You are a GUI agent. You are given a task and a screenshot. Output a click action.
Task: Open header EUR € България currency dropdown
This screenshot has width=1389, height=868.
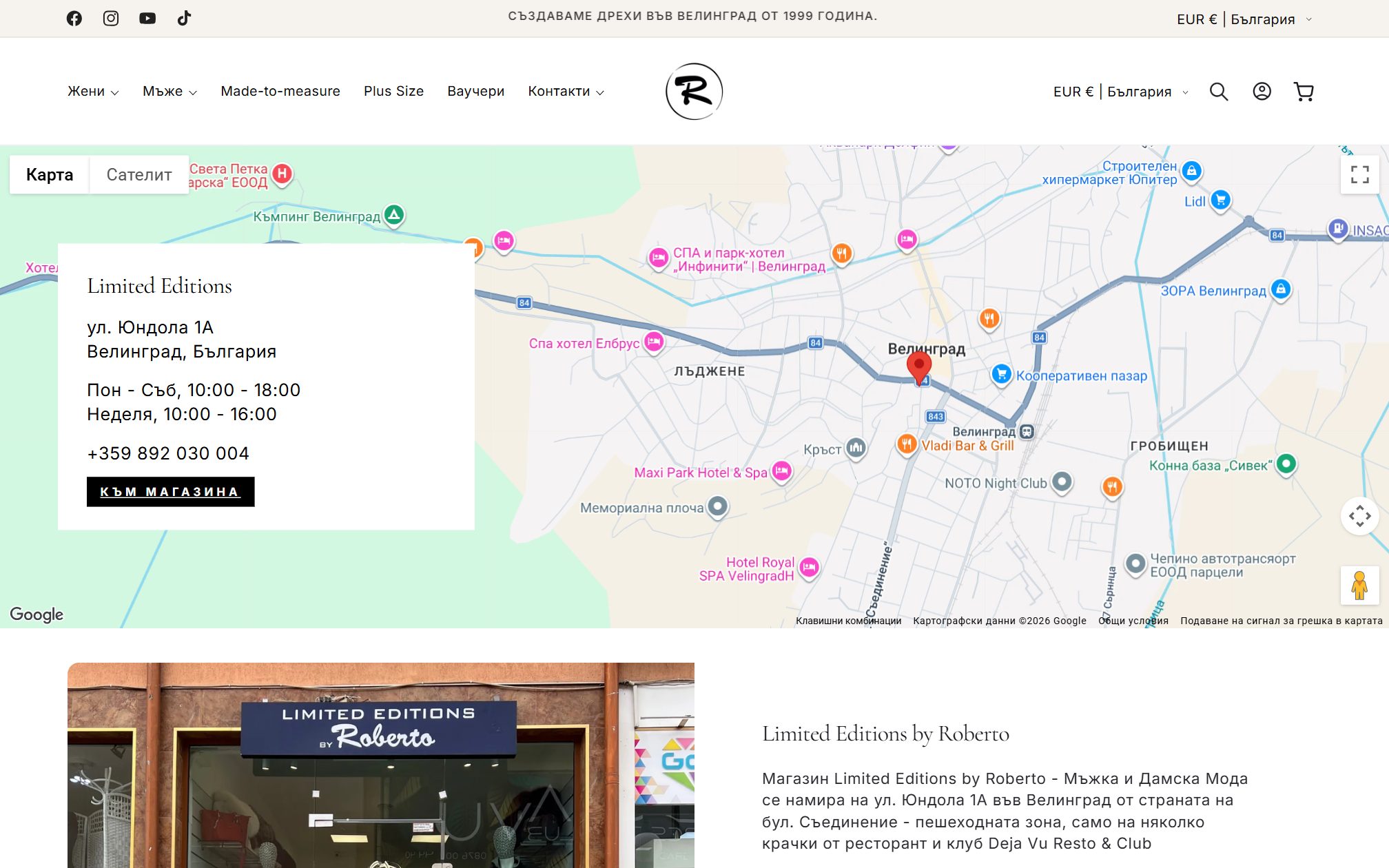coord(1120,92)
